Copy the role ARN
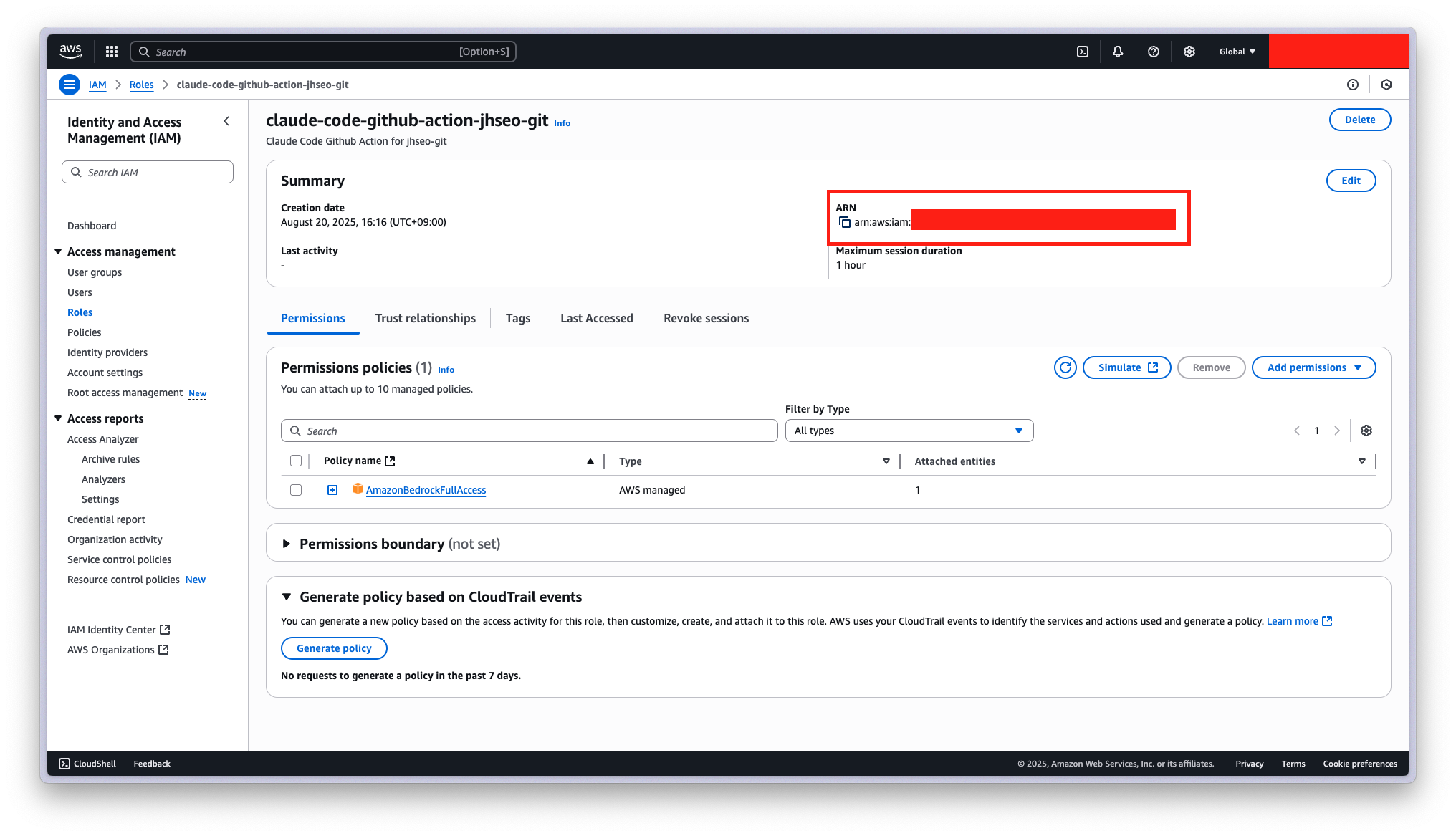Image resolution: width=1456 pixels, height=836 pixels. pyautogui.click(x=845, y=222)
